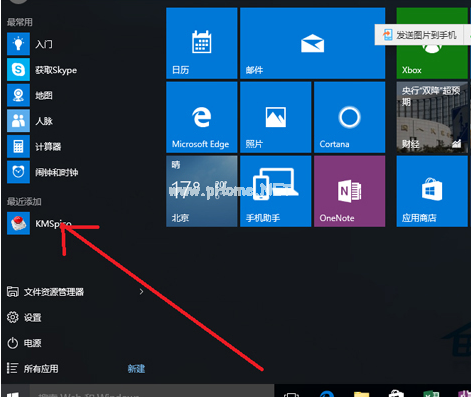The width and height of the screenshot is (471, 397).
Task: Open the Store icon on the taskbar
Action: tap(396, 394)
